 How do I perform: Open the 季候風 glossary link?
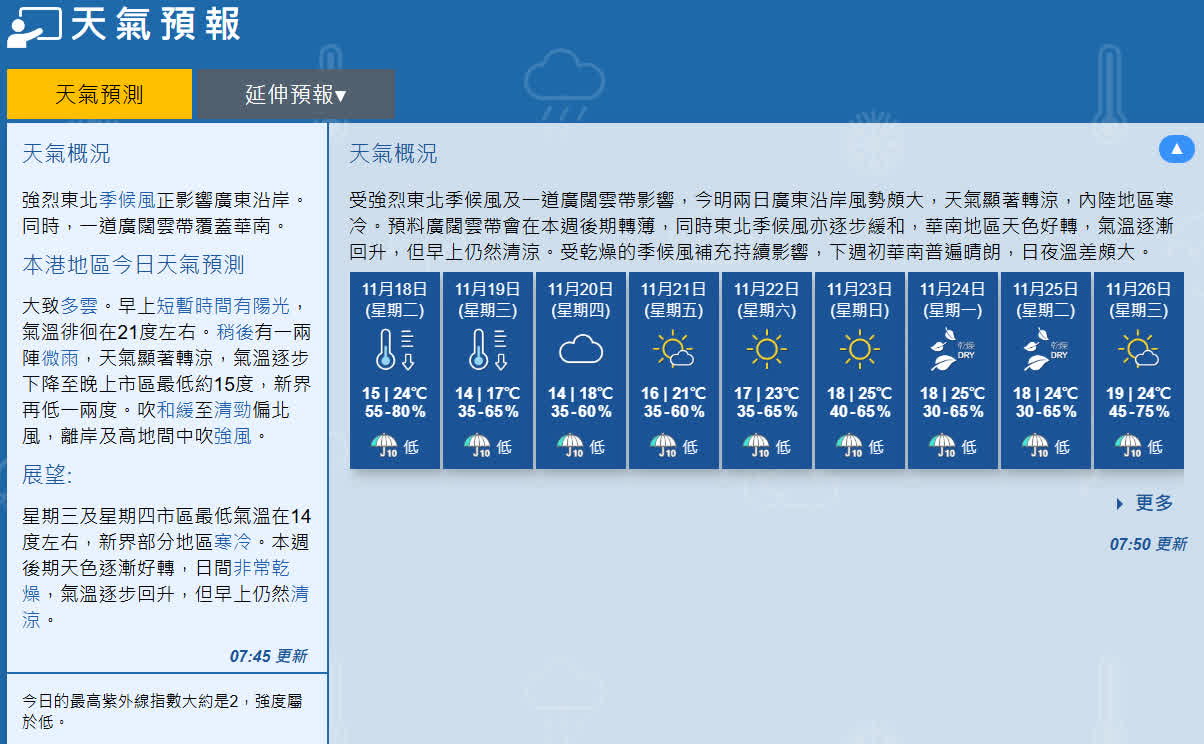point(127,200)
